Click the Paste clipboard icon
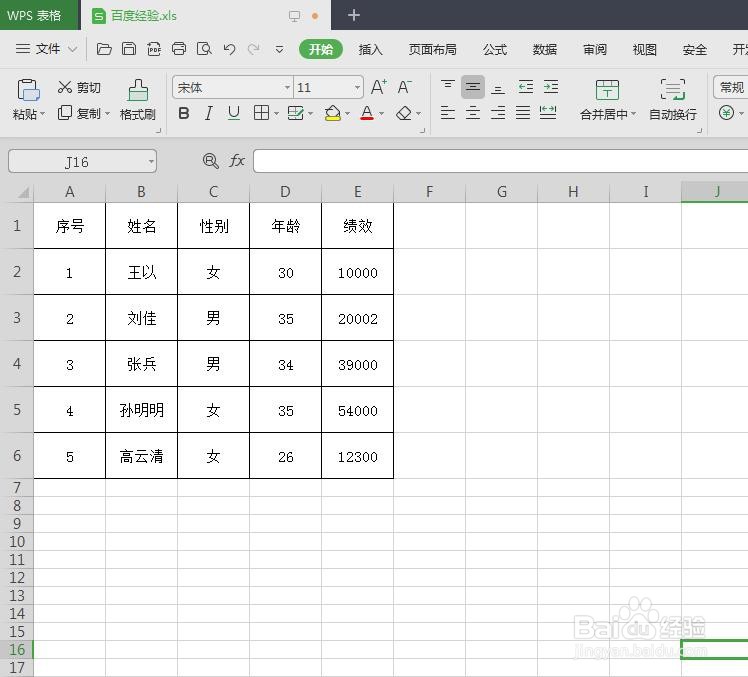748x677 pixels. tap(28, 90)
